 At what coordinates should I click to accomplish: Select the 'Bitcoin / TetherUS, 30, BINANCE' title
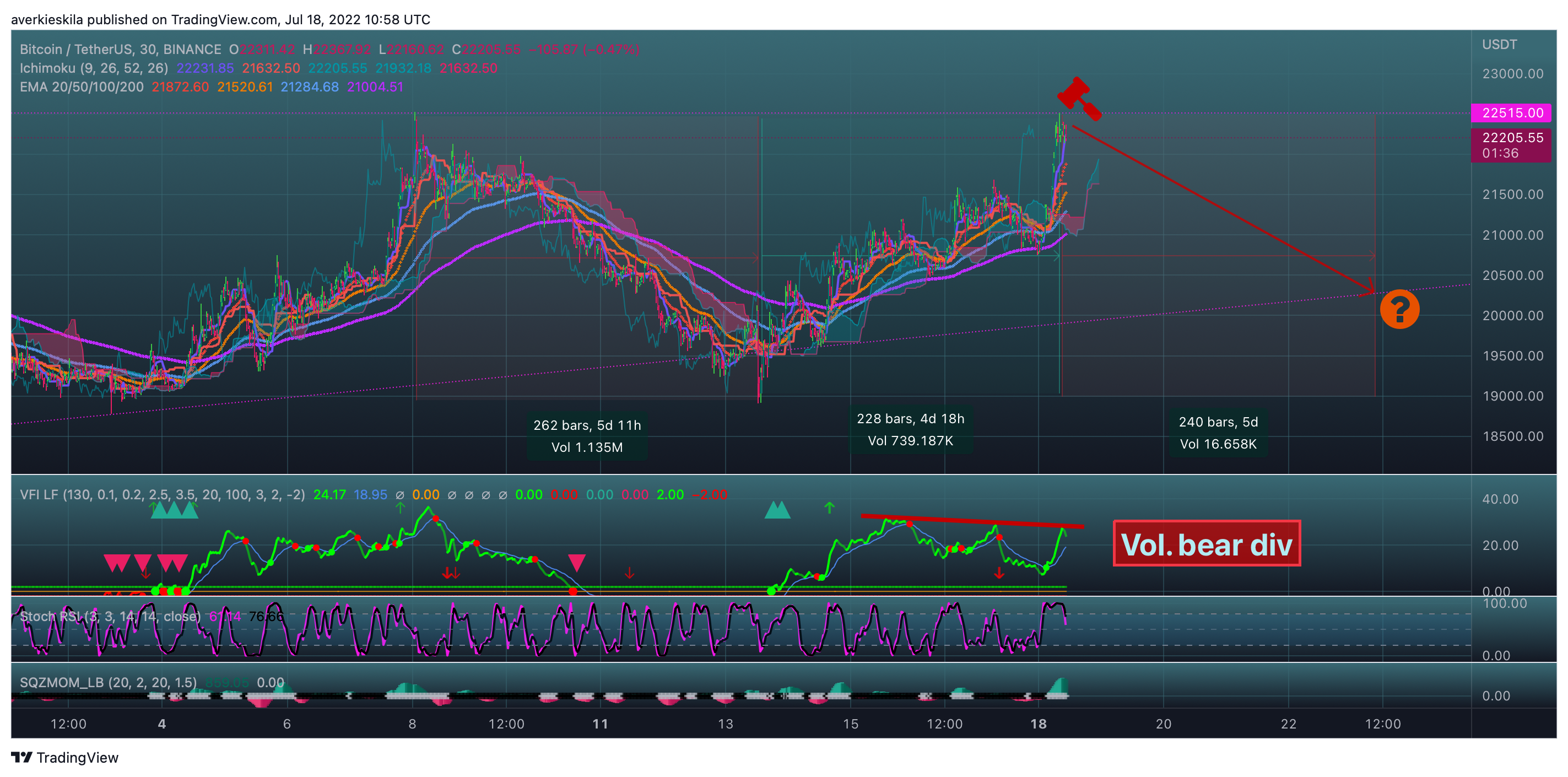121,50
